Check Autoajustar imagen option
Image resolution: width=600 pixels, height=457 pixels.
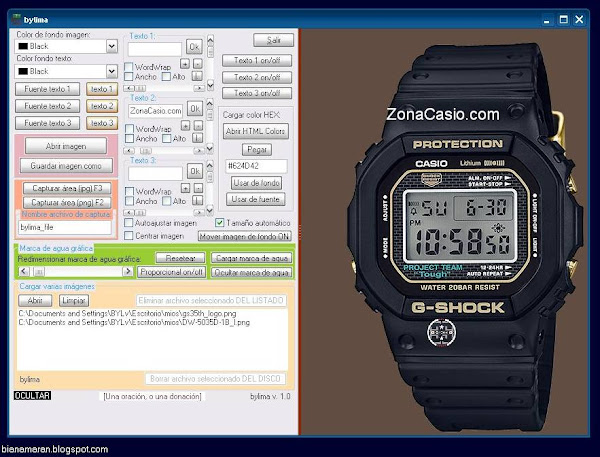click(x=129, y=223)
